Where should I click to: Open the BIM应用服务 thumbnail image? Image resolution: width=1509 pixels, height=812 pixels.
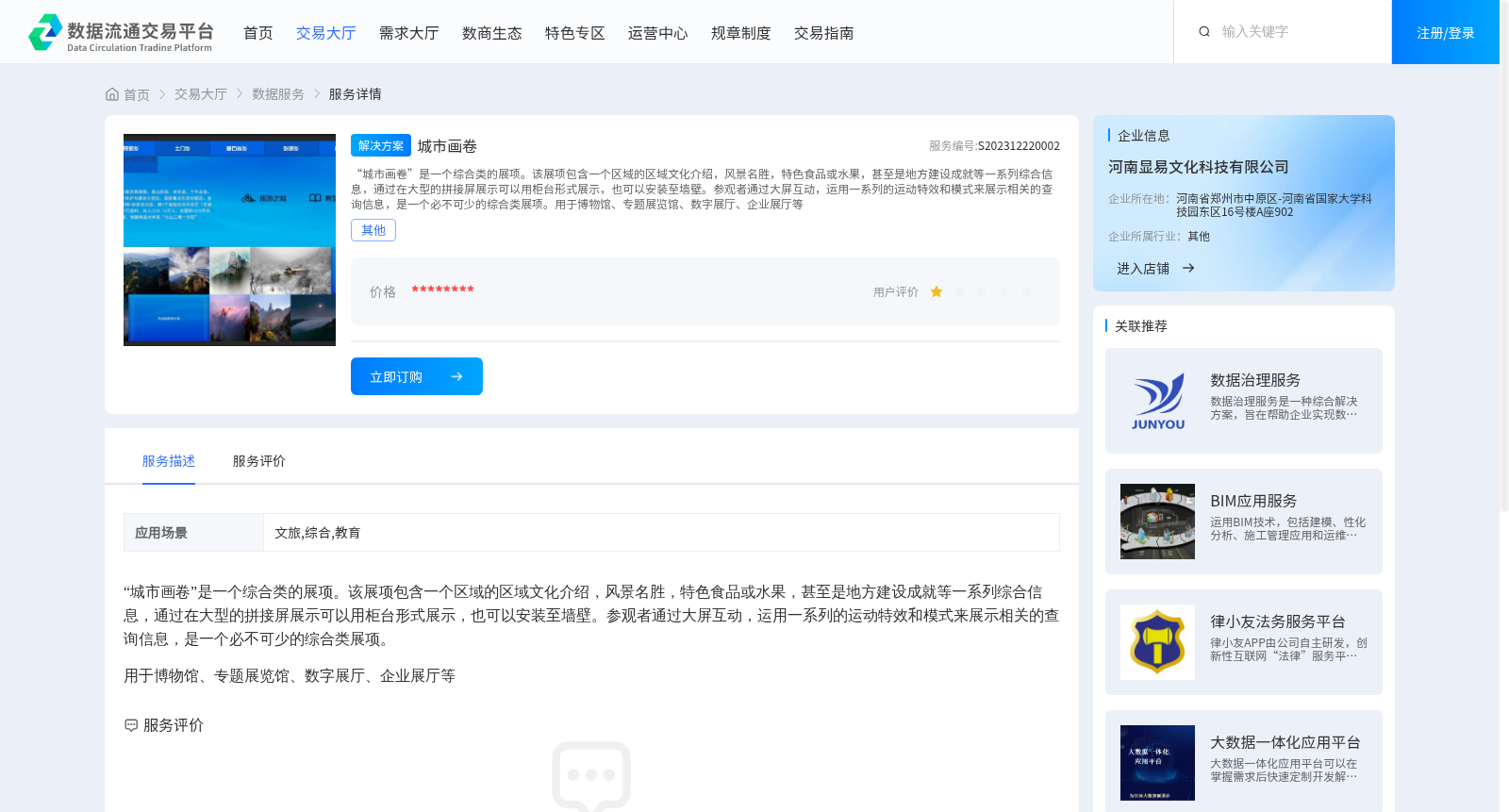click(1158, 522)
